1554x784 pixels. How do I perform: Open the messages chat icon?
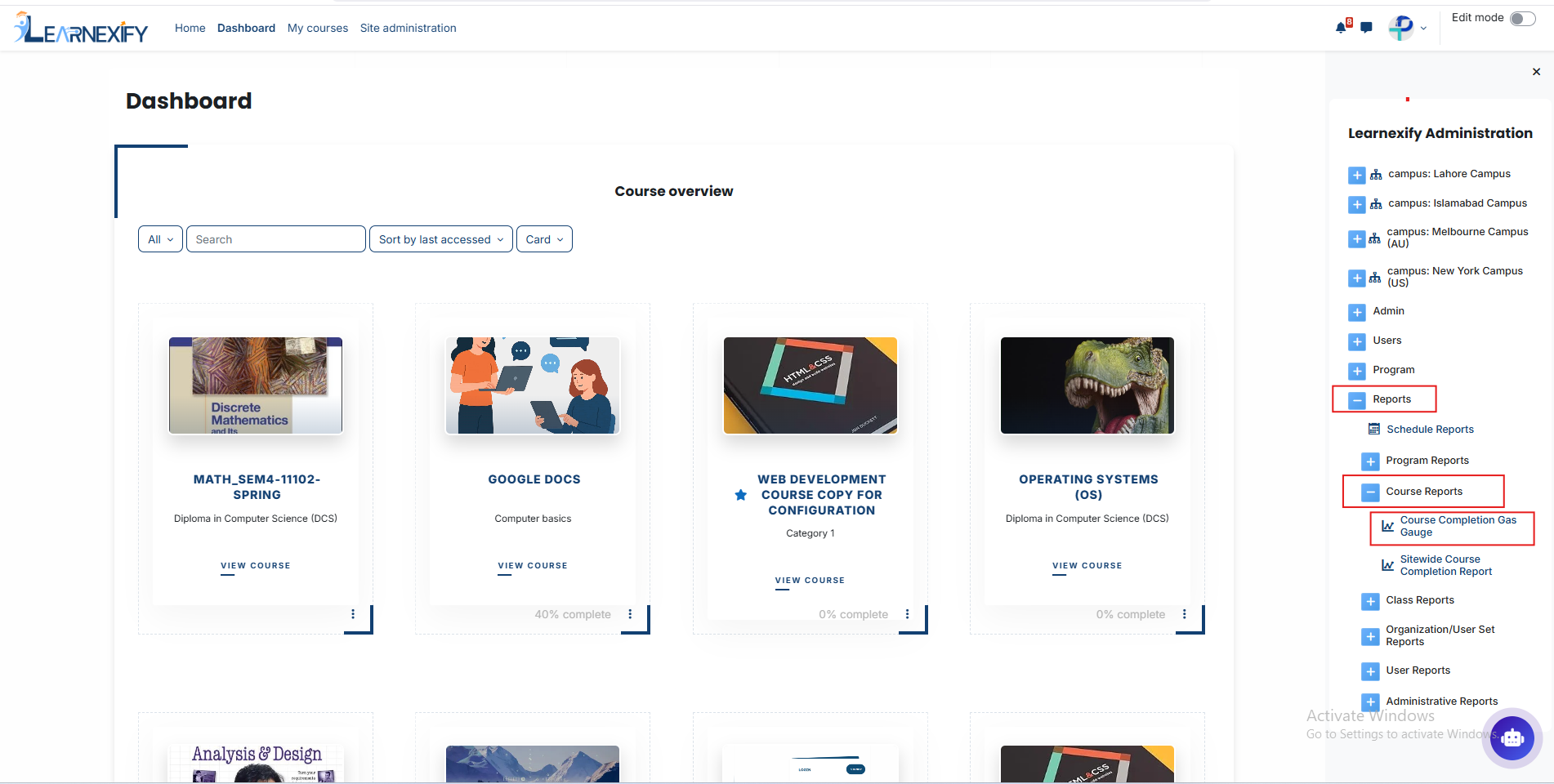(1366, 28)
